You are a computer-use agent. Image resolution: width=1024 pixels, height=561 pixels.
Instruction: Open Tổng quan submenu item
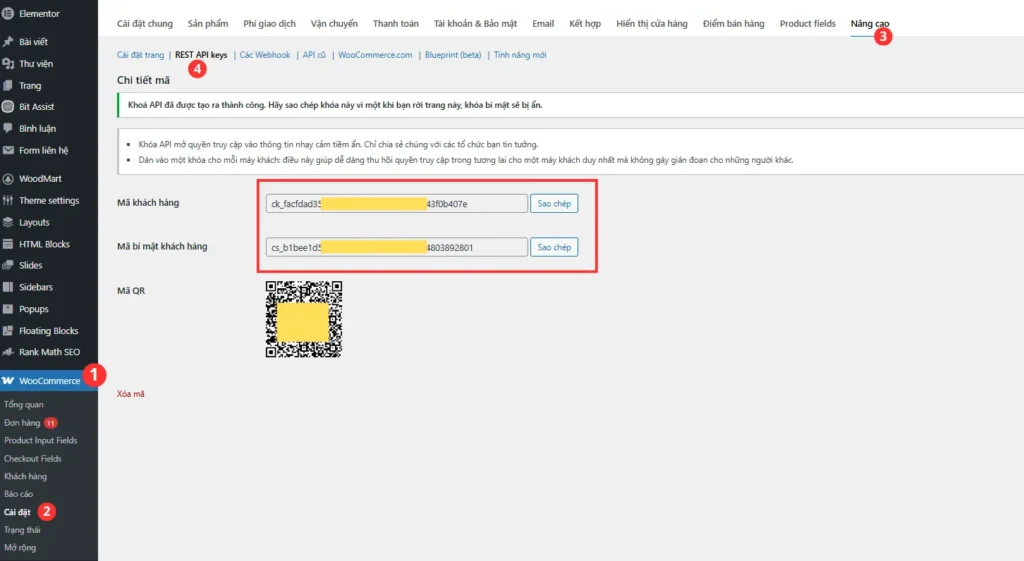[x=24, y=405]
